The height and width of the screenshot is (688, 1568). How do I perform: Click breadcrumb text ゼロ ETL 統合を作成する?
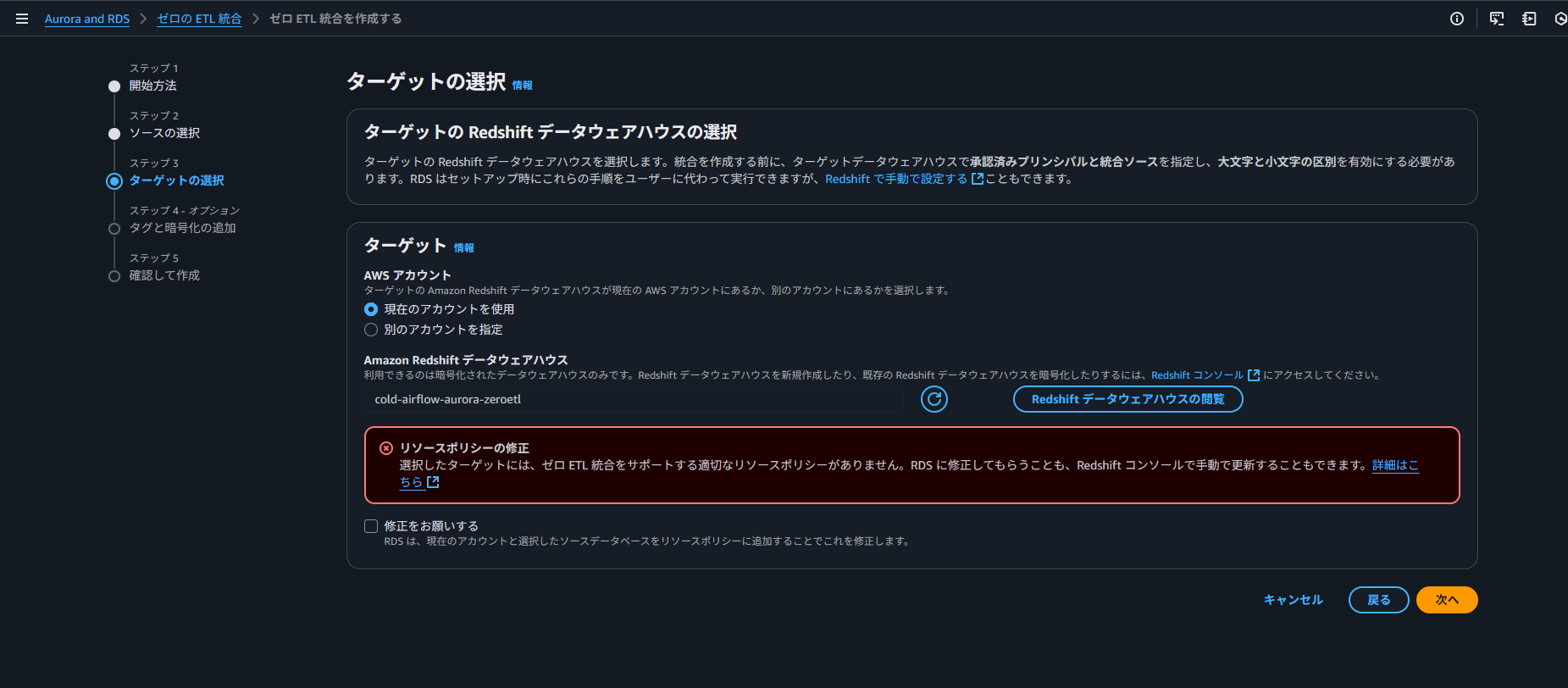point(335,19)
